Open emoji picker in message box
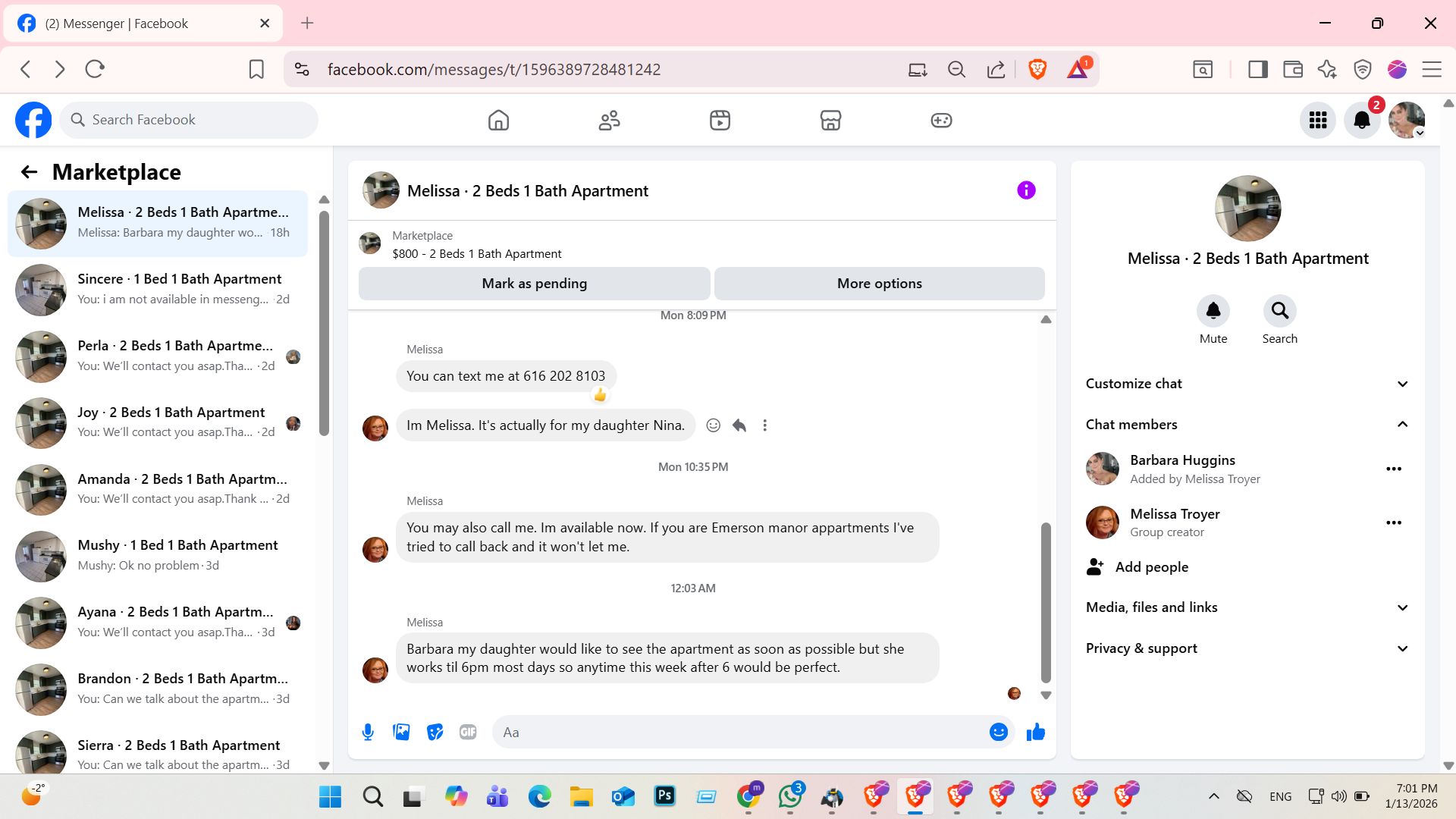 pos(998,732)
